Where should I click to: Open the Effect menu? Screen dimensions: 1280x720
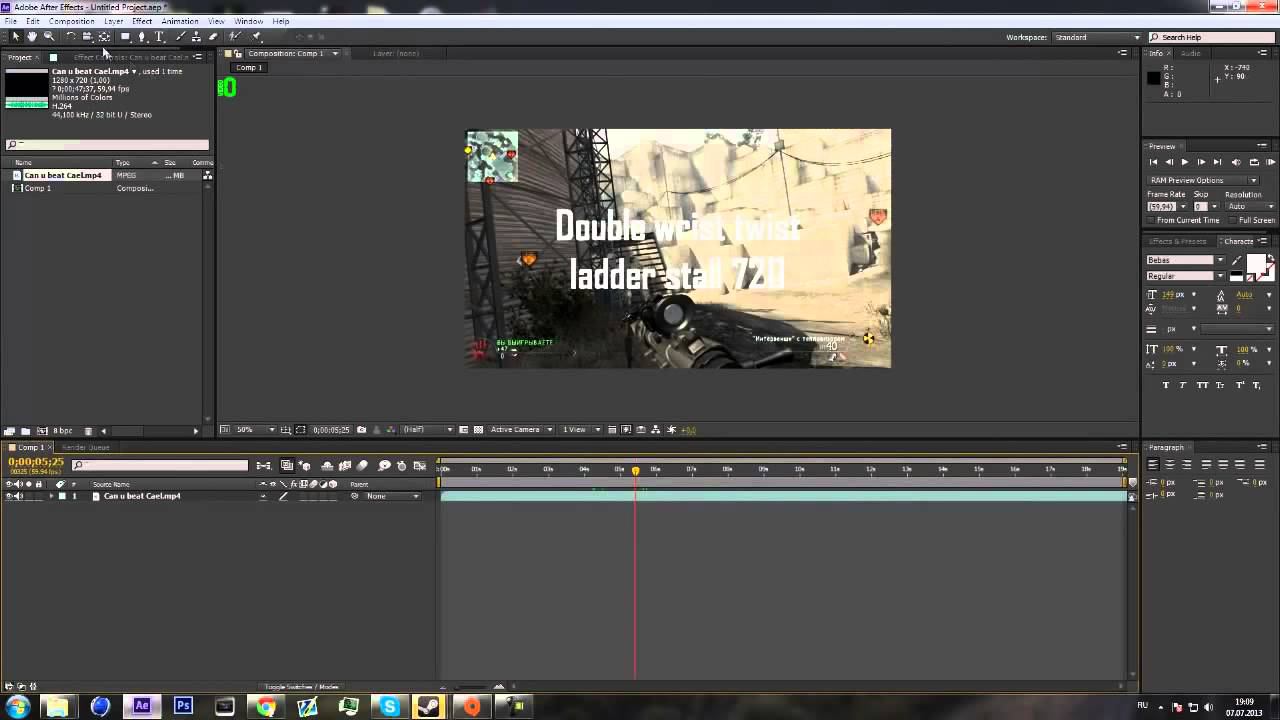coord(142,21)
